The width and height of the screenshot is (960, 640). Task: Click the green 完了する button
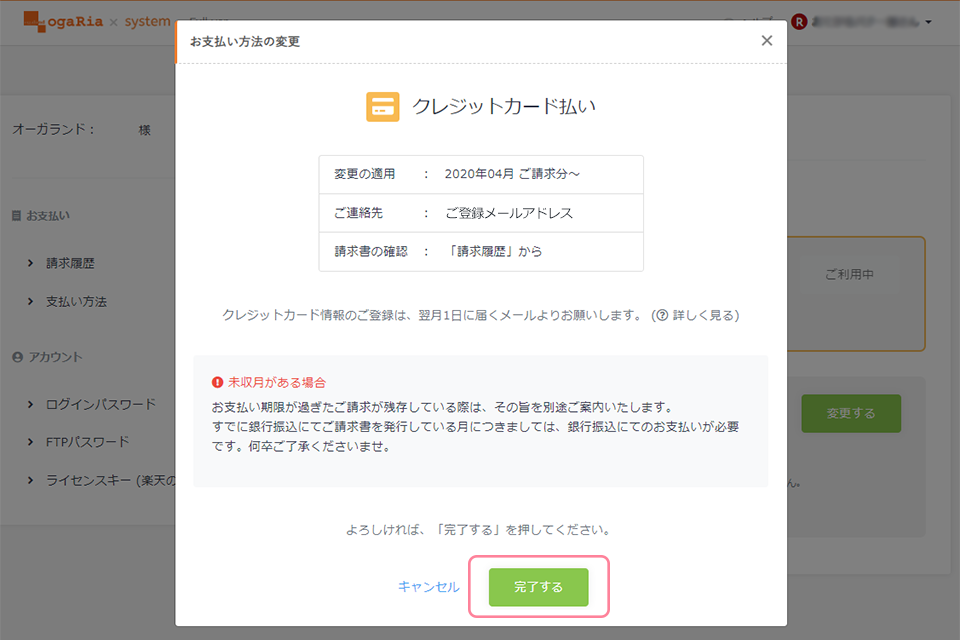[x=538, y=587]
